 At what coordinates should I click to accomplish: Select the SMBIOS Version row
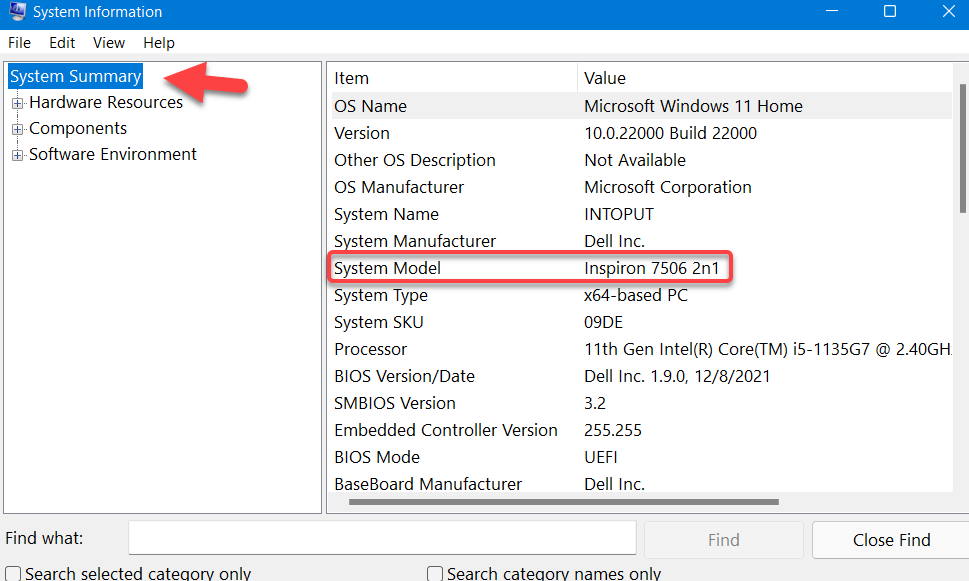(641, 403)
